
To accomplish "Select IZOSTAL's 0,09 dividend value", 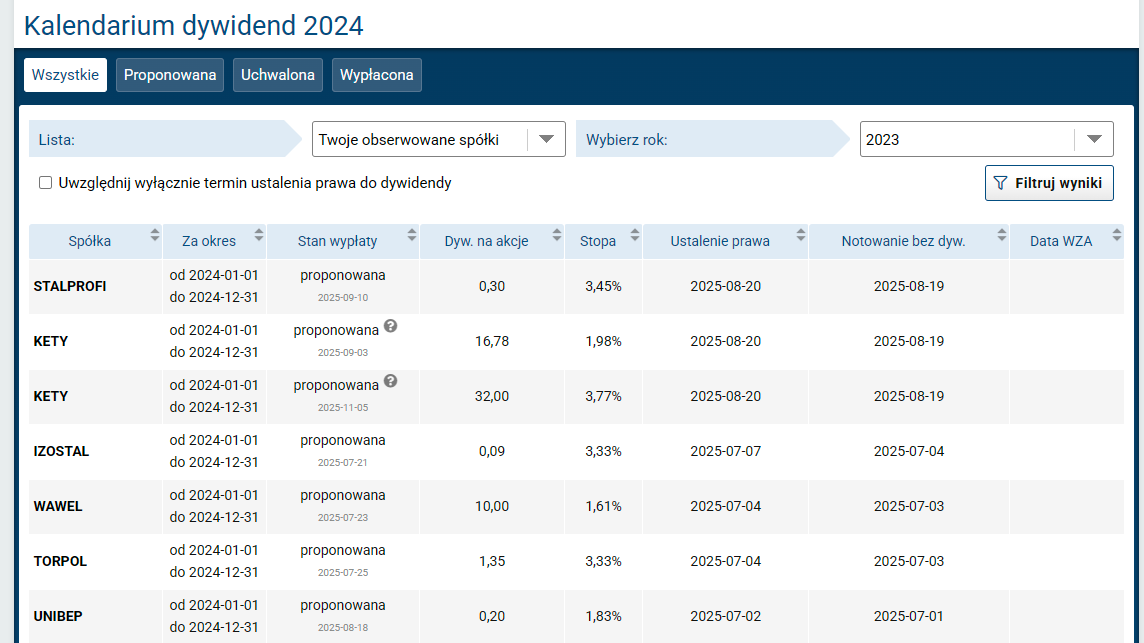I will (492, 451).
